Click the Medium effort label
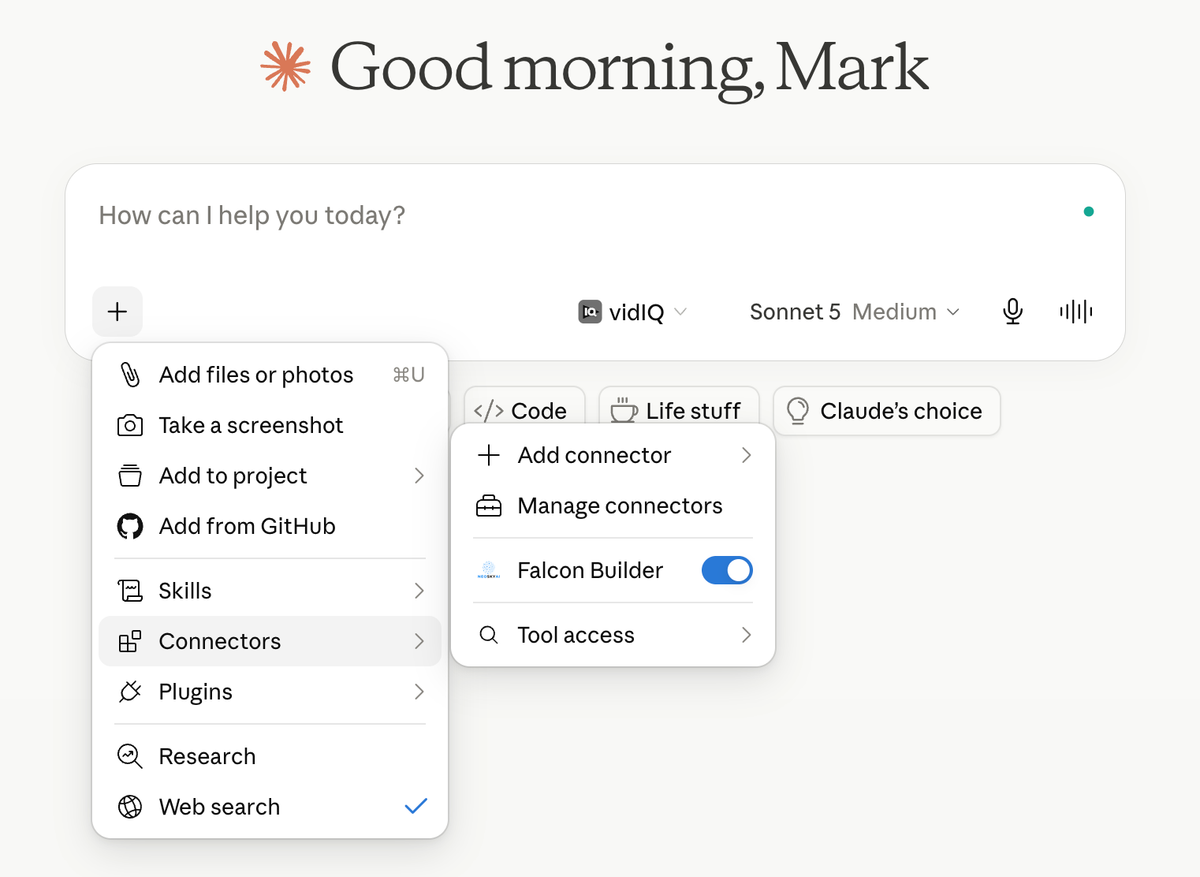Screen dimensions: 1200x877 click(895, 312)
